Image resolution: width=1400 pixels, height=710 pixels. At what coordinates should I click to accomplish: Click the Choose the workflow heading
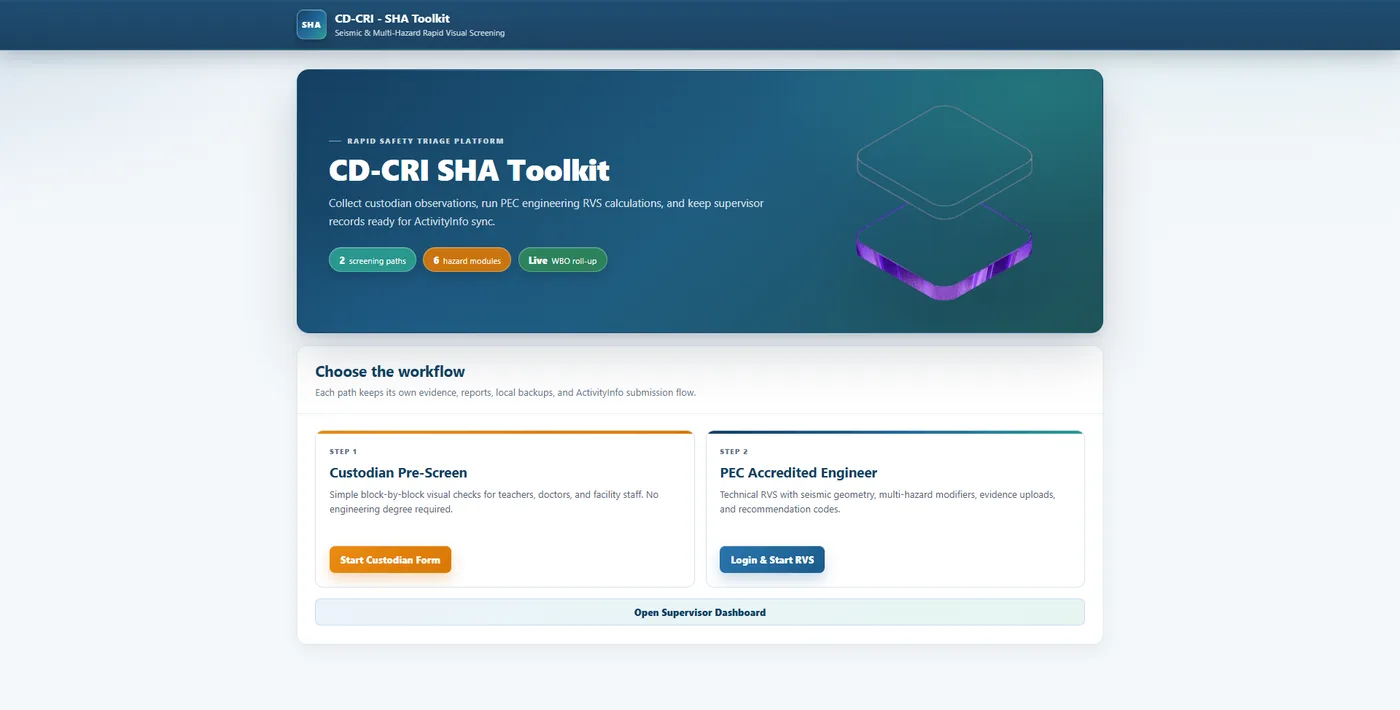pos(390,372)
